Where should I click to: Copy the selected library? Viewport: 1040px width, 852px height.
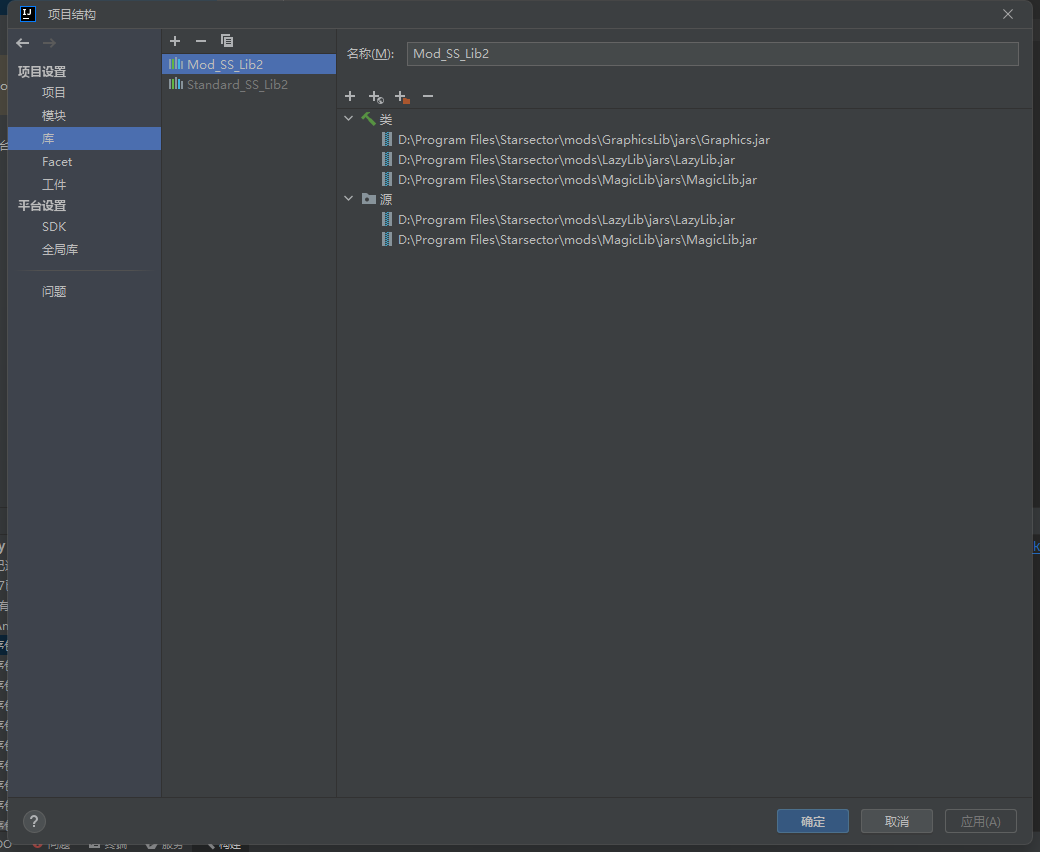pyautogui.click(x=227, y=41)
